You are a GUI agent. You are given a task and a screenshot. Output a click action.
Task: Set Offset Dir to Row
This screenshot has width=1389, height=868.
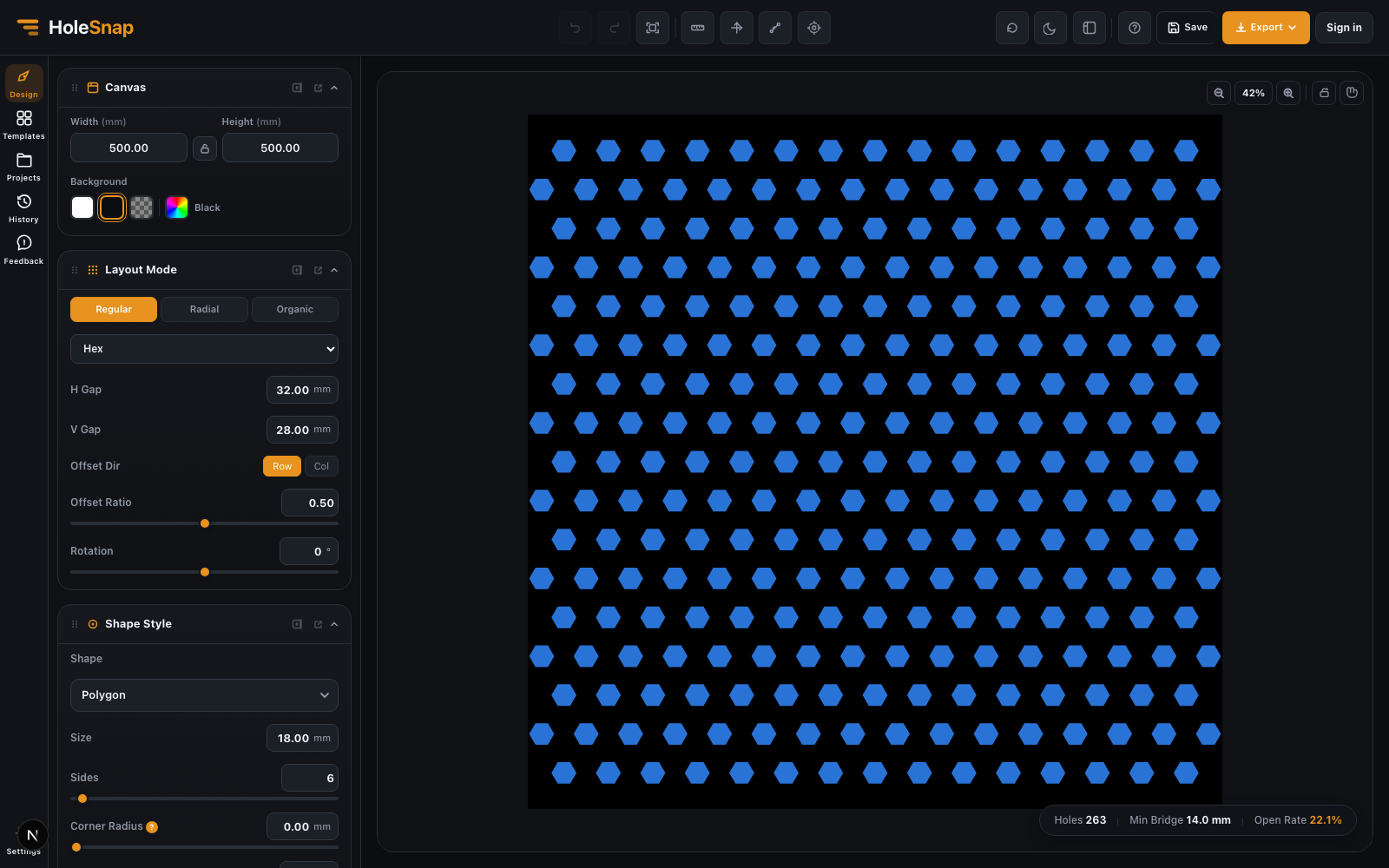(x=282, y=466)
